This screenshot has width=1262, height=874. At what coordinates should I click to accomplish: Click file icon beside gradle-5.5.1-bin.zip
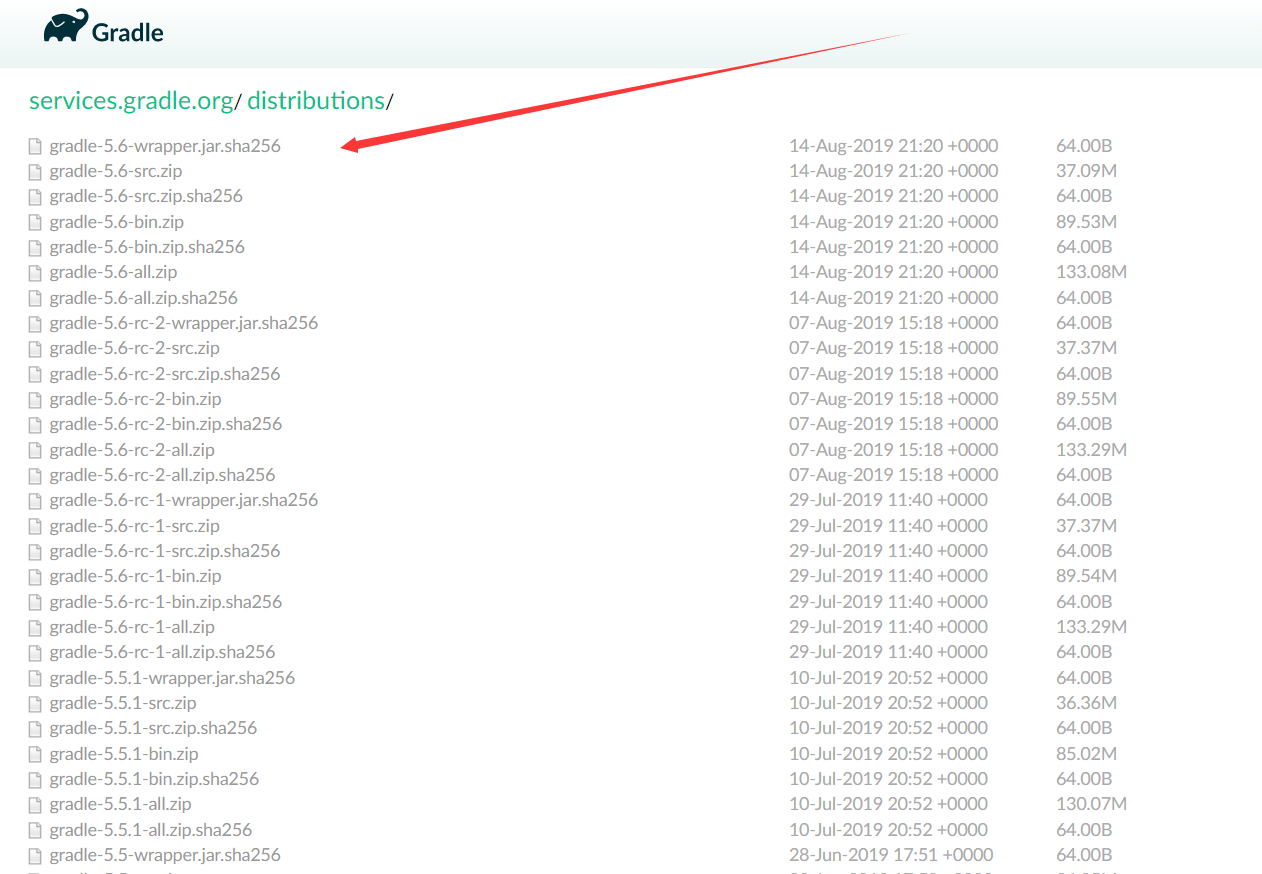[35, 754]
